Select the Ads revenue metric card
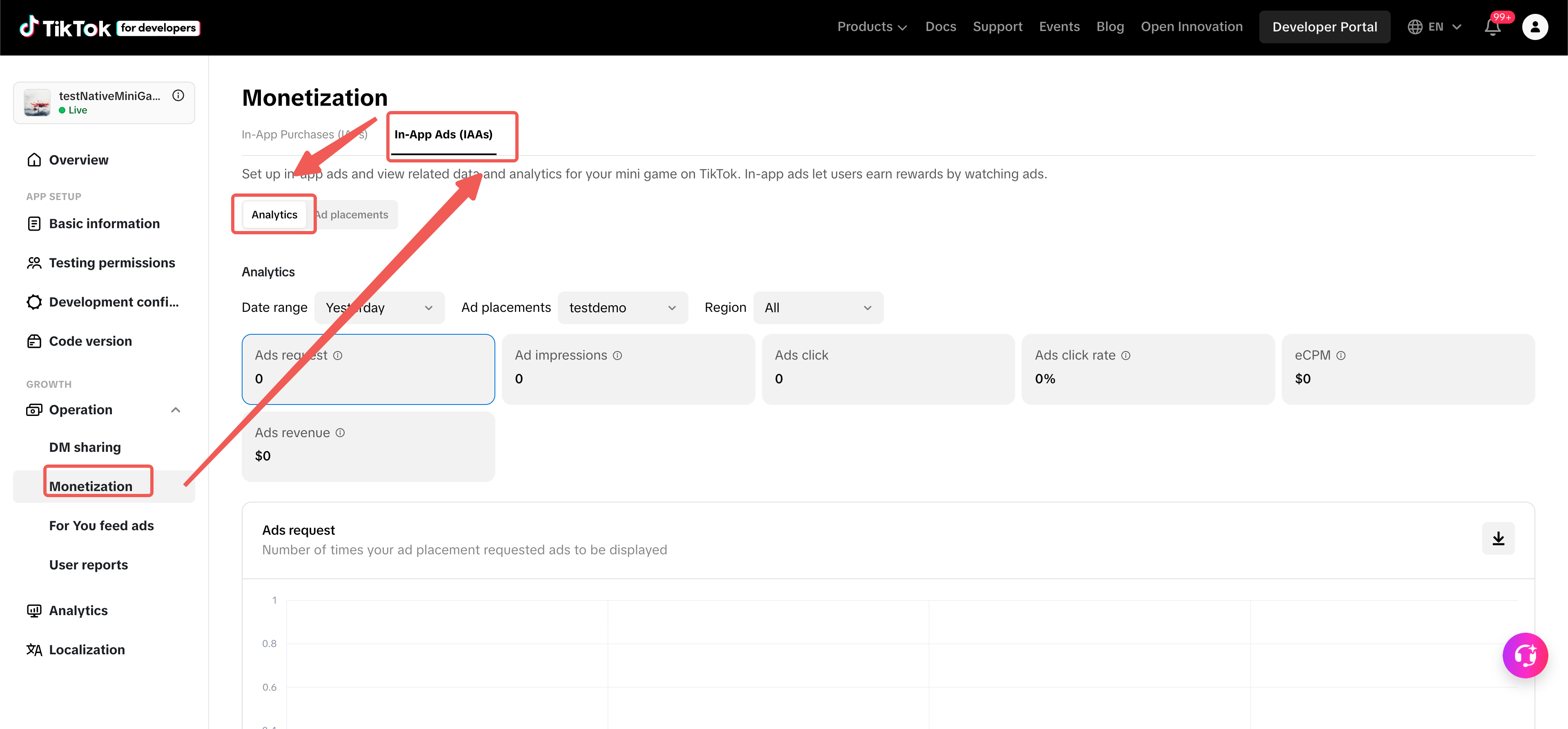The width and height of the screenshot is (1568, 729). (368, 447)
